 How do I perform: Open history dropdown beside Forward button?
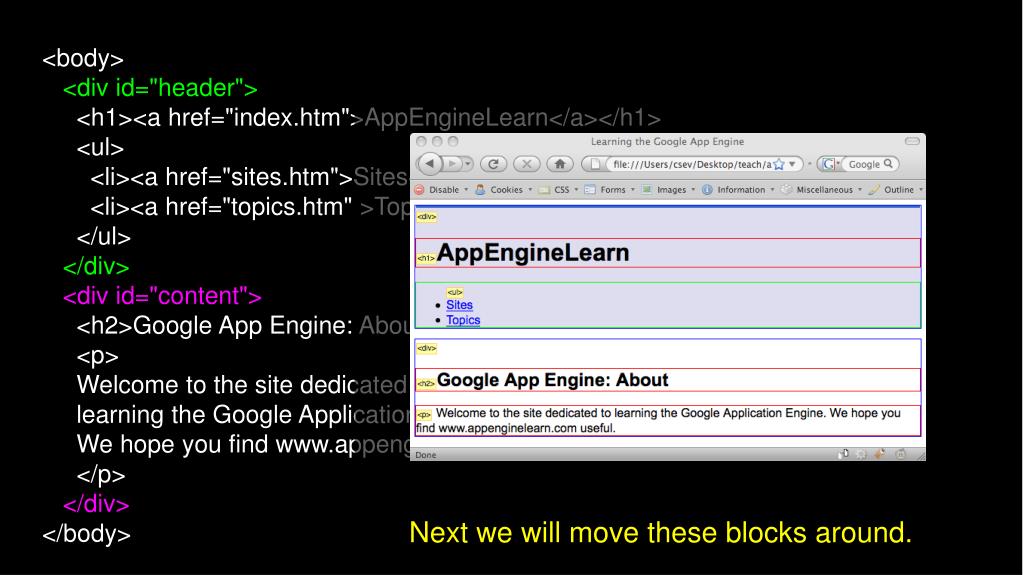468,164
